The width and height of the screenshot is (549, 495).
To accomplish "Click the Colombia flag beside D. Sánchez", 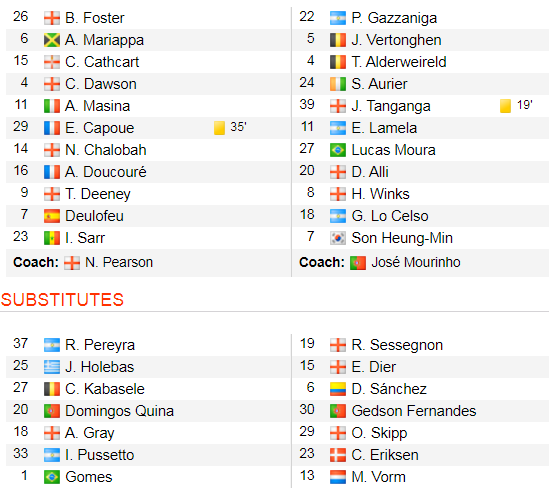I will [338, 389].
